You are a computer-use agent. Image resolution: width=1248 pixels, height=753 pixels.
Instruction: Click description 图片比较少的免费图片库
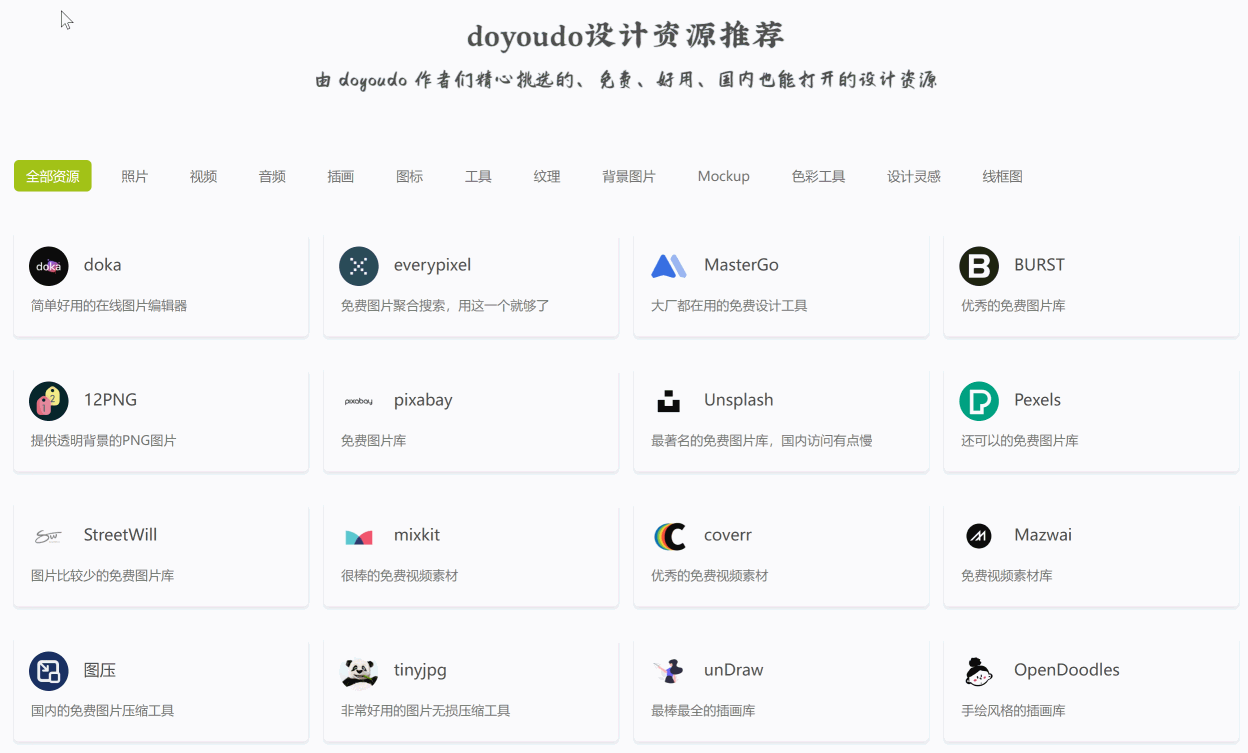(103, 576)
